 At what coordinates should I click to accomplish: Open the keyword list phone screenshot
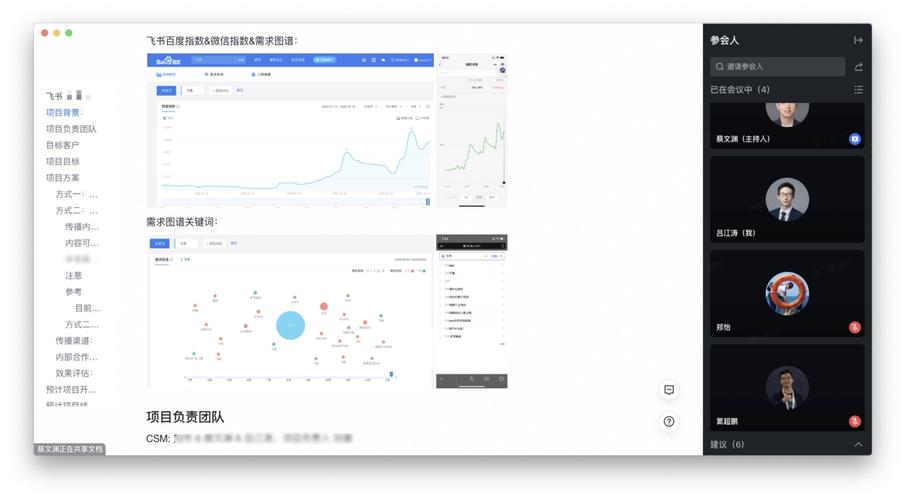click(x=472, y=312)
